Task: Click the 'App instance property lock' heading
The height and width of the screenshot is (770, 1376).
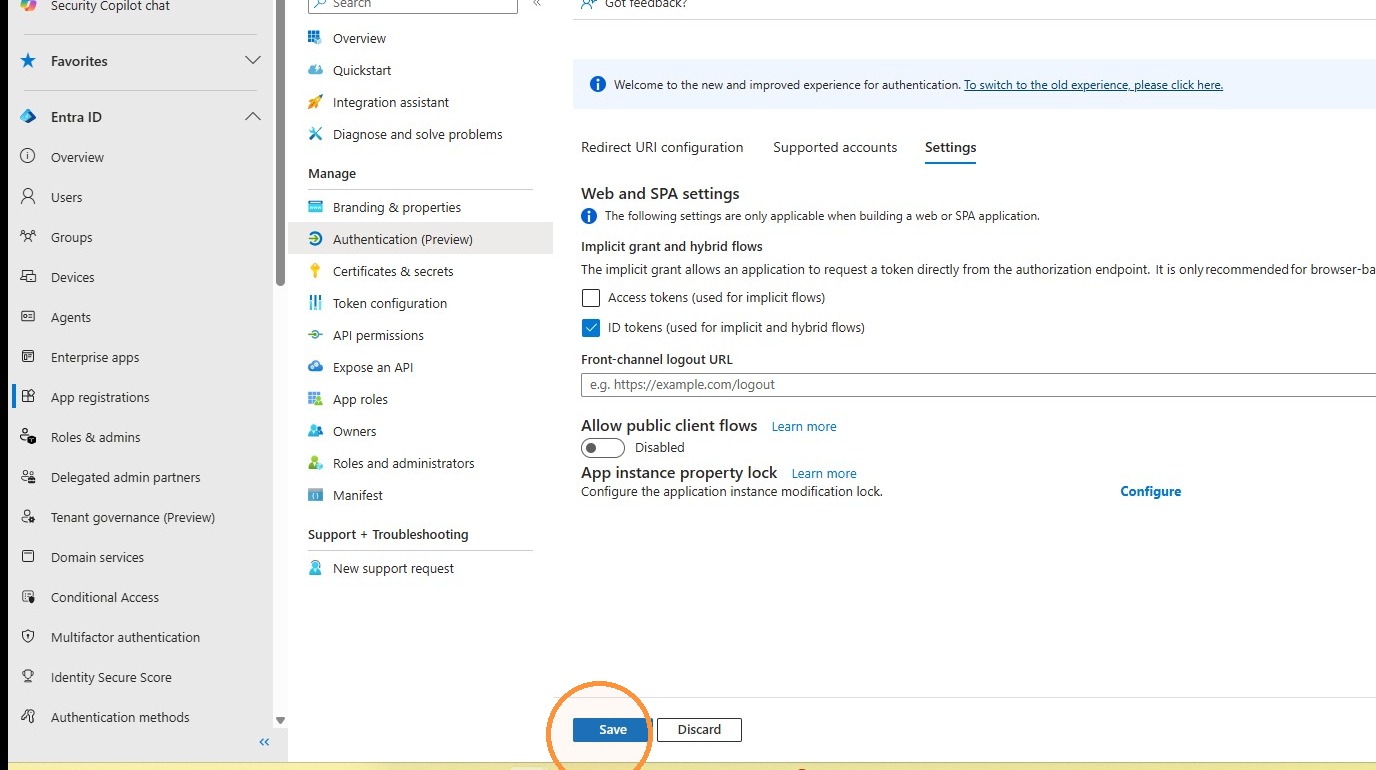Action: [679, 473]
